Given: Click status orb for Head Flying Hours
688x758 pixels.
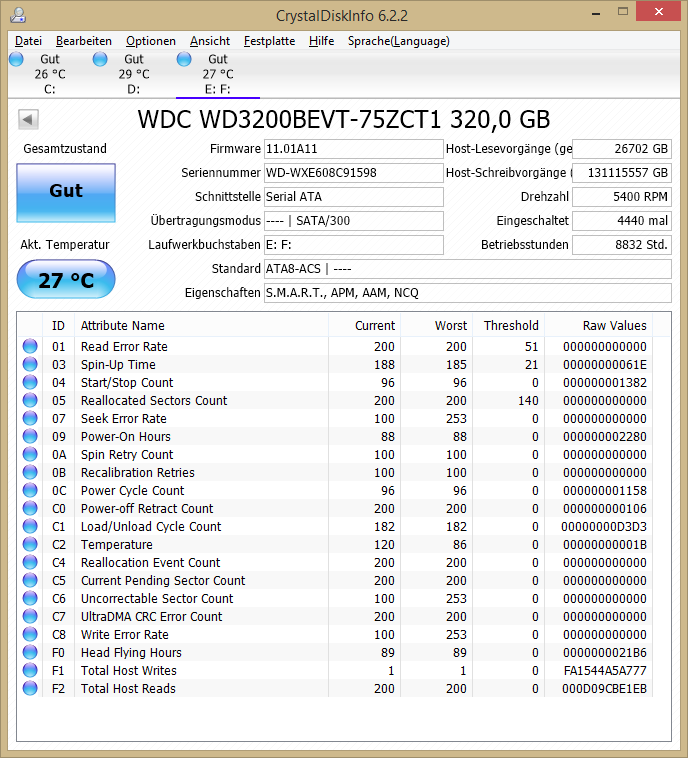Looking at the screenshot, I should pyautogui.click(x=30, y=652).
